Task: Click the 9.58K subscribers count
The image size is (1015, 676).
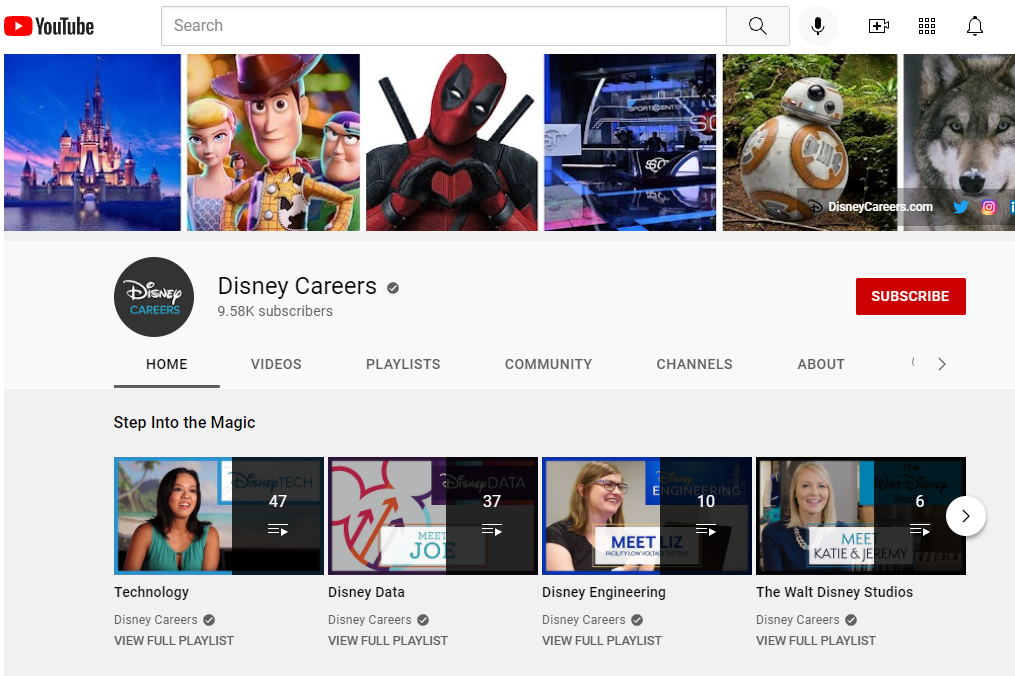Action: click(x=275, y=311)
